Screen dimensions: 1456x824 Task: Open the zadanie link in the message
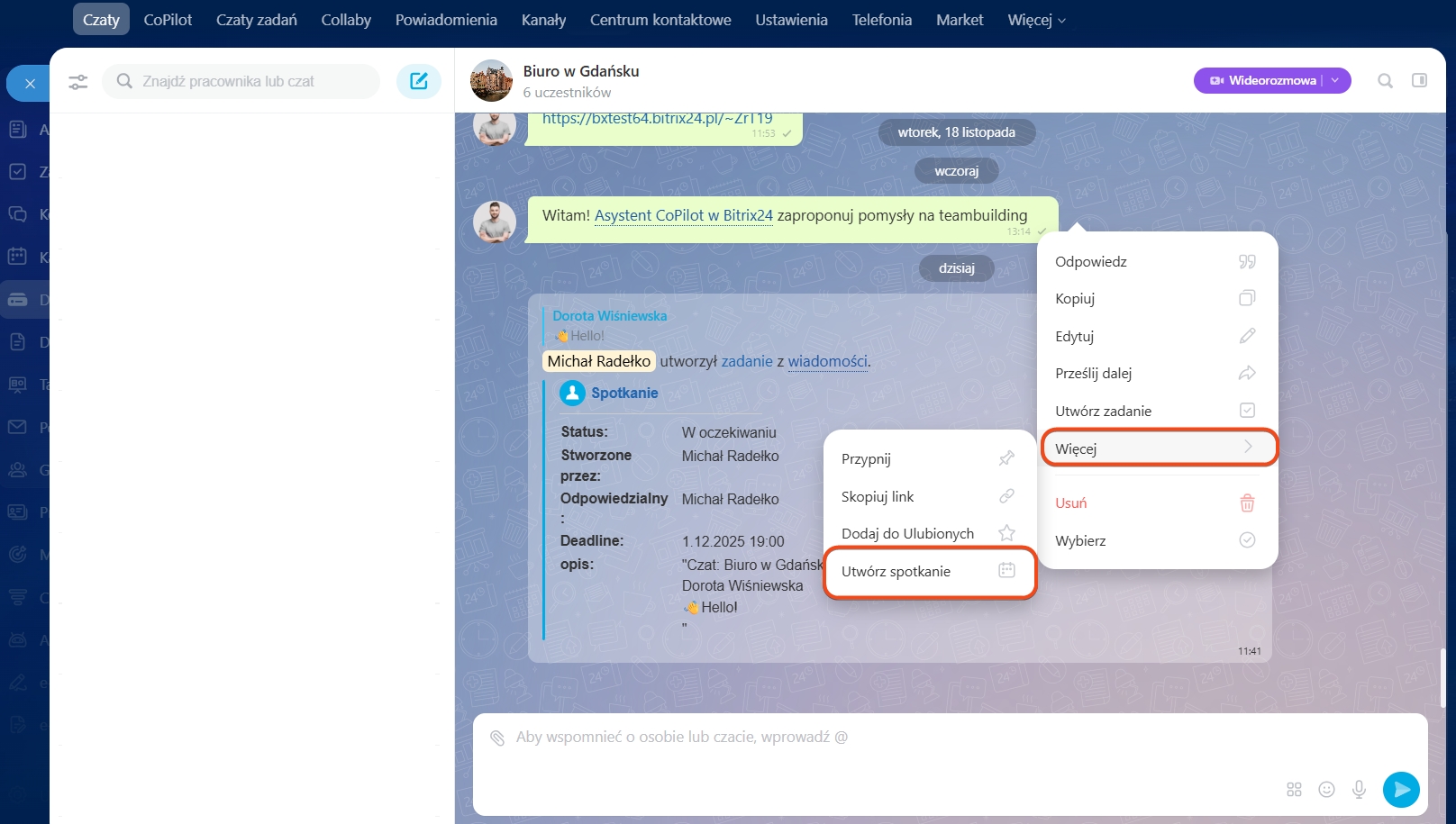click(747, 361)
